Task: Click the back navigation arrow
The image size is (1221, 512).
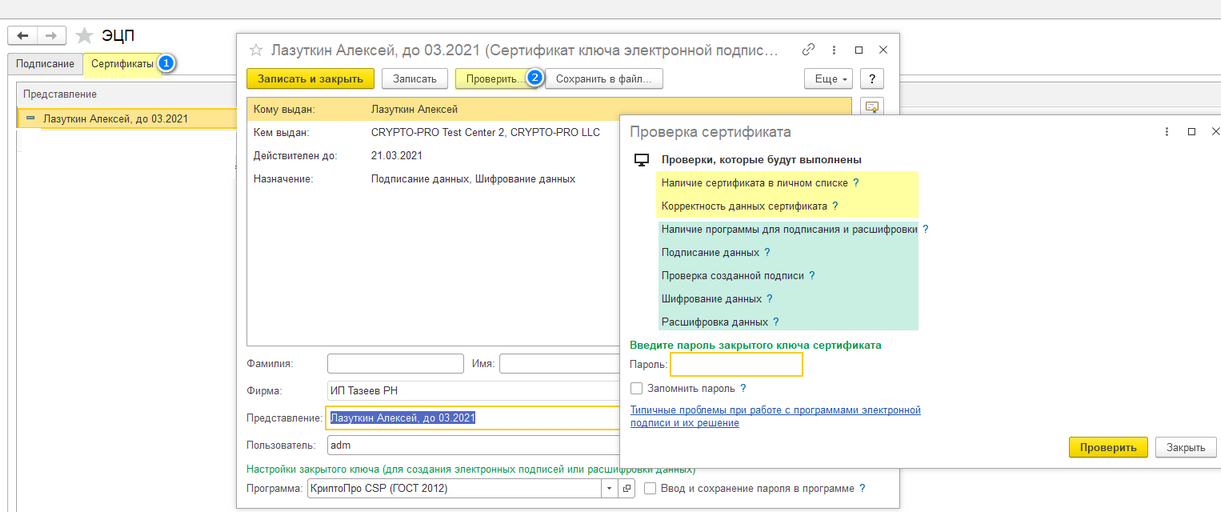Action: pos(23,36)
